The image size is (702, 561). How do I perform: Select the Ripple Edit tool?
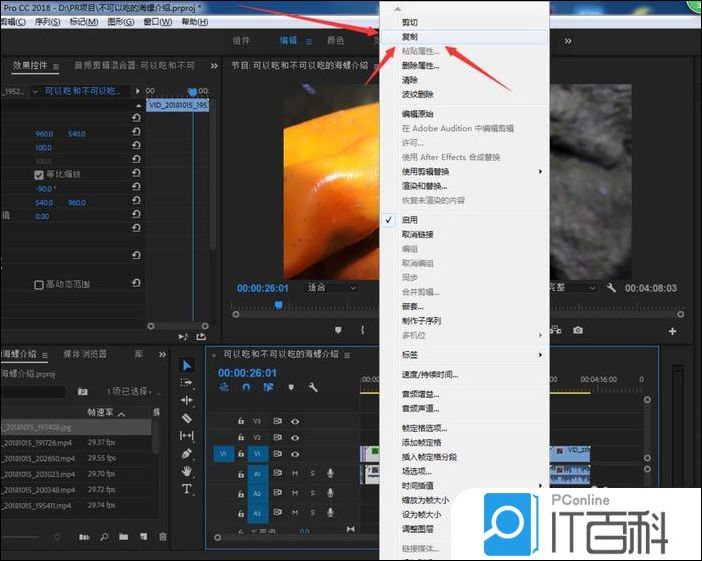click(x=186, y=400)
